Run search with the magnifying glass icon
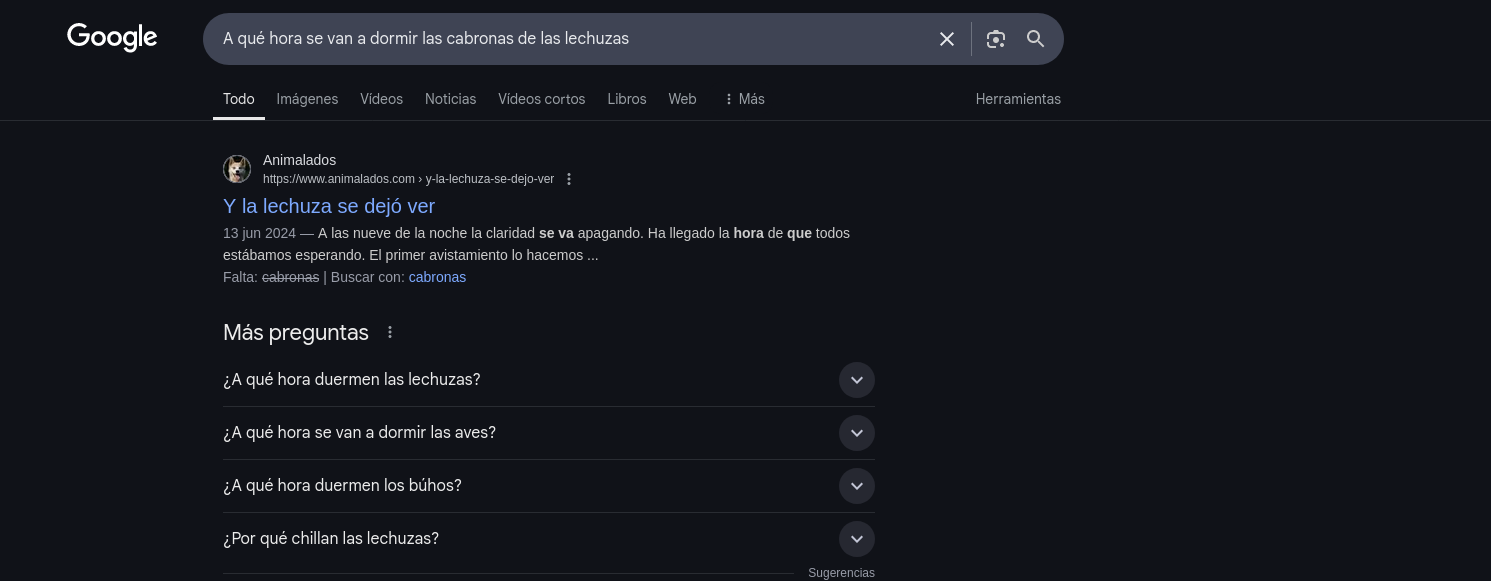Viewport: 1491px width, 581px height. tap(1036, 39)
